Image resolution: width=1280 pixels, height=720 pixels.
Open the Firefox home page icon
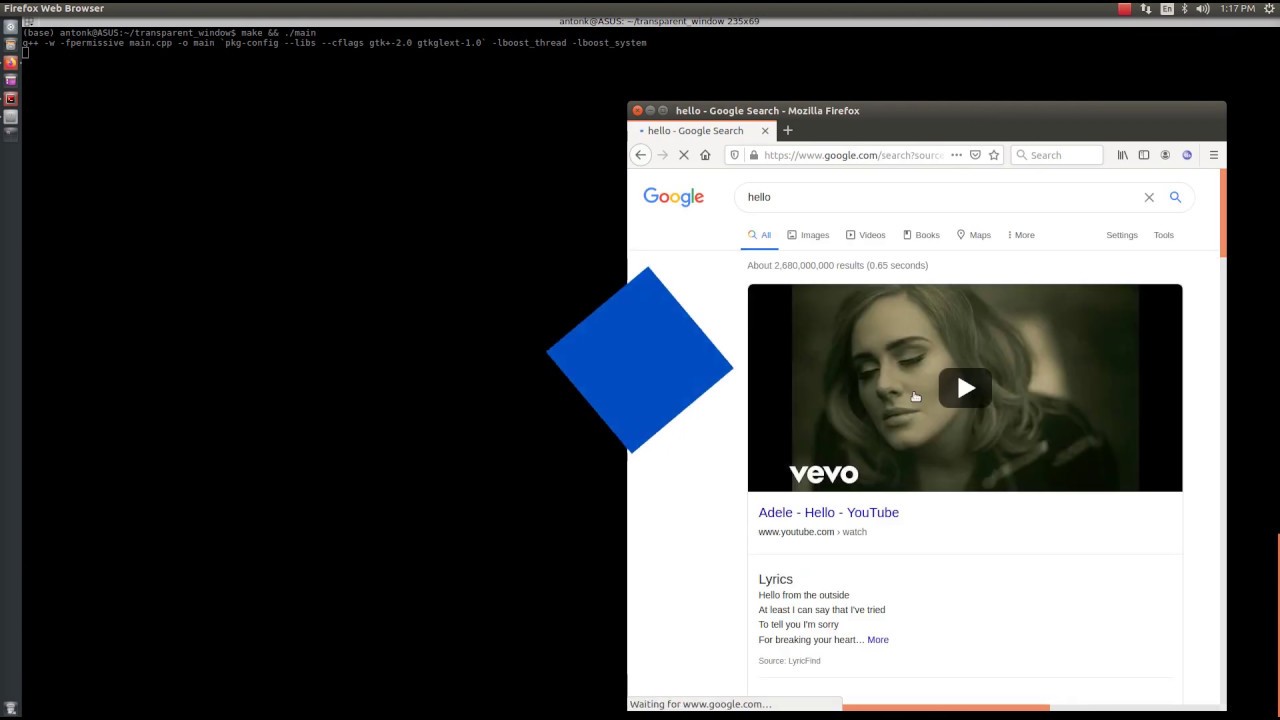coord(705,155)
